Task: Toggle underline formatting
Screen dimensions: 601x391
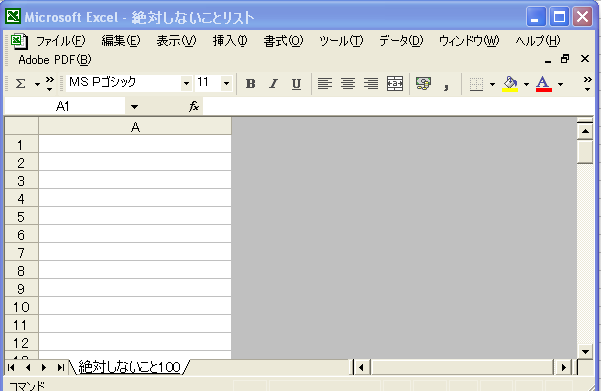Action: [x=296, y=84]
